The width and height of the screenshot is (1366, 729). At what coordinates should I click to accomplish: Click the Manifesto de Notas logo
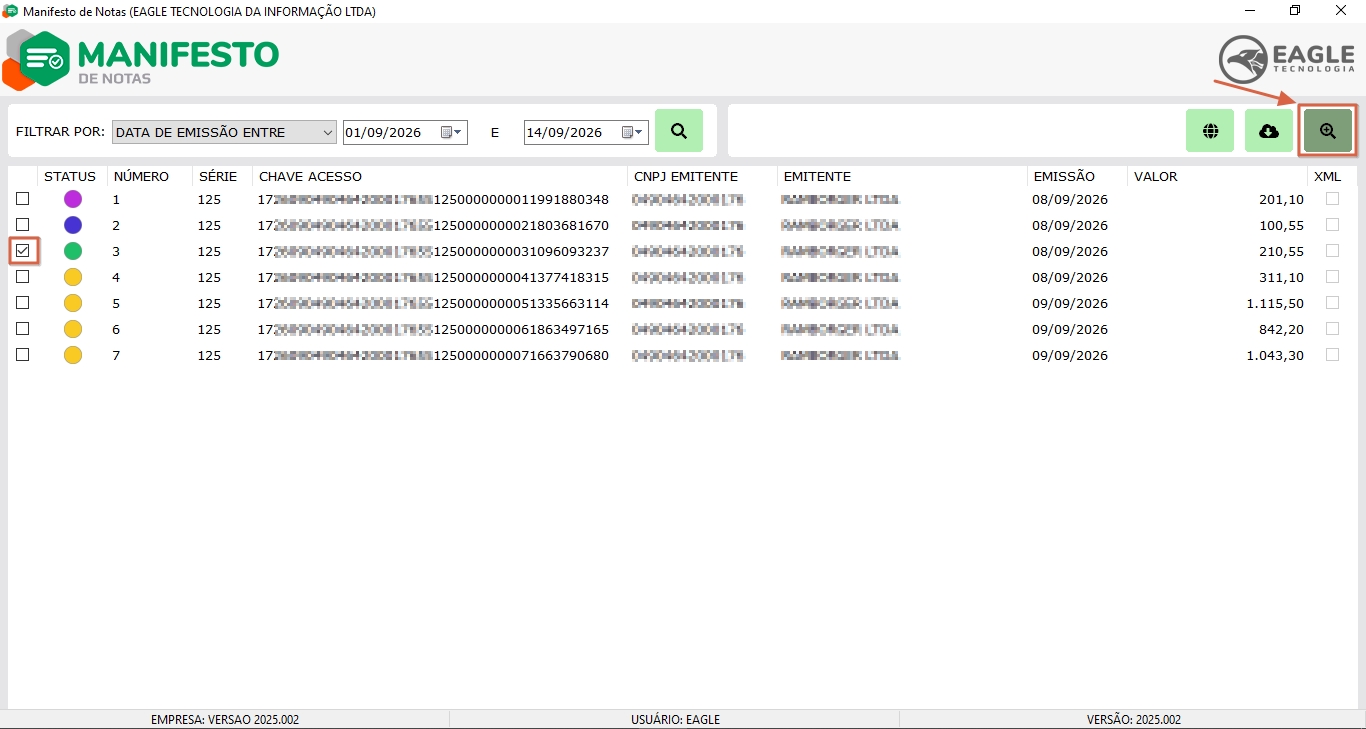click(141, 60)
